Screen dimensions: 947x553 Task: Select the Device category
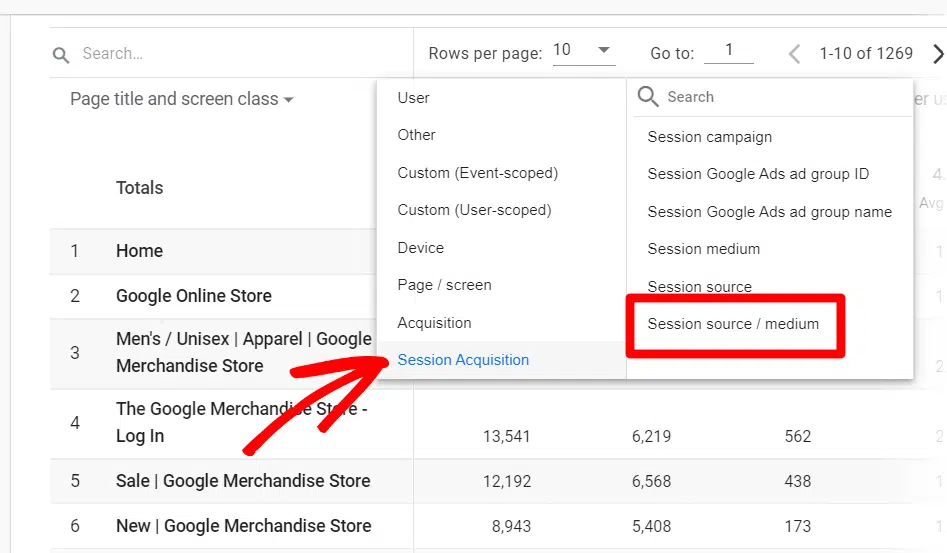[x=421, y=248]
